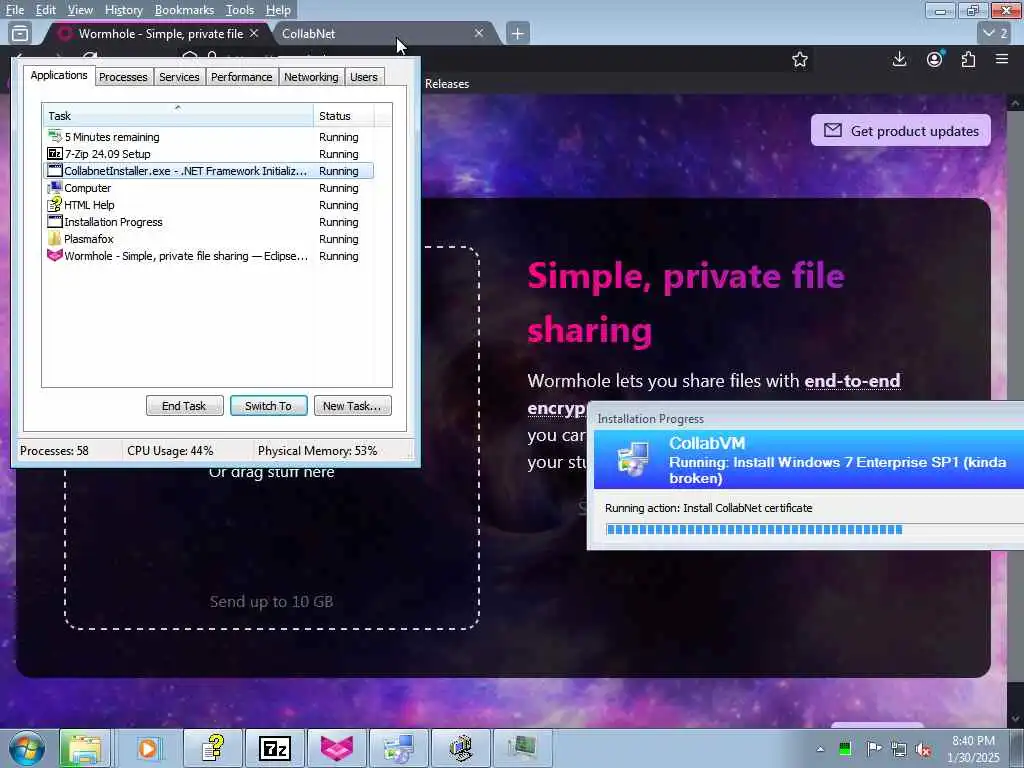Open the network tray icon
The height and width of the screenshot is (768, 1024).
899,749
